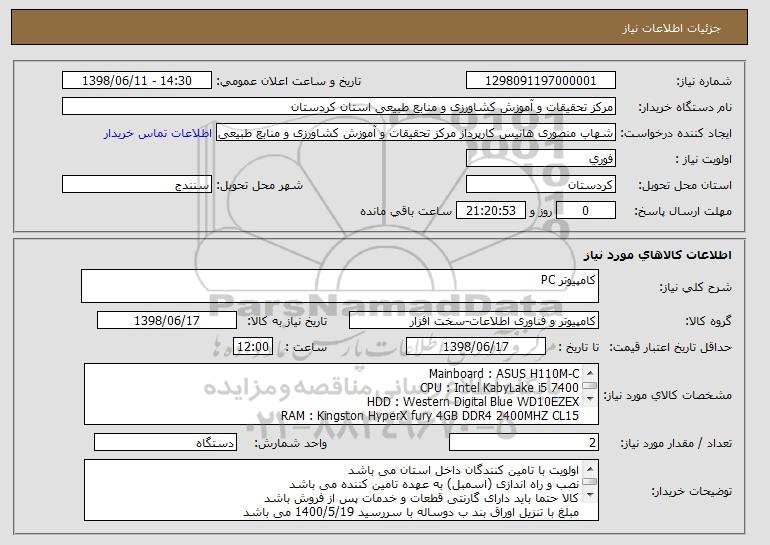
Task: Click the quantity field showing 2
Action: tap(523, 442)
